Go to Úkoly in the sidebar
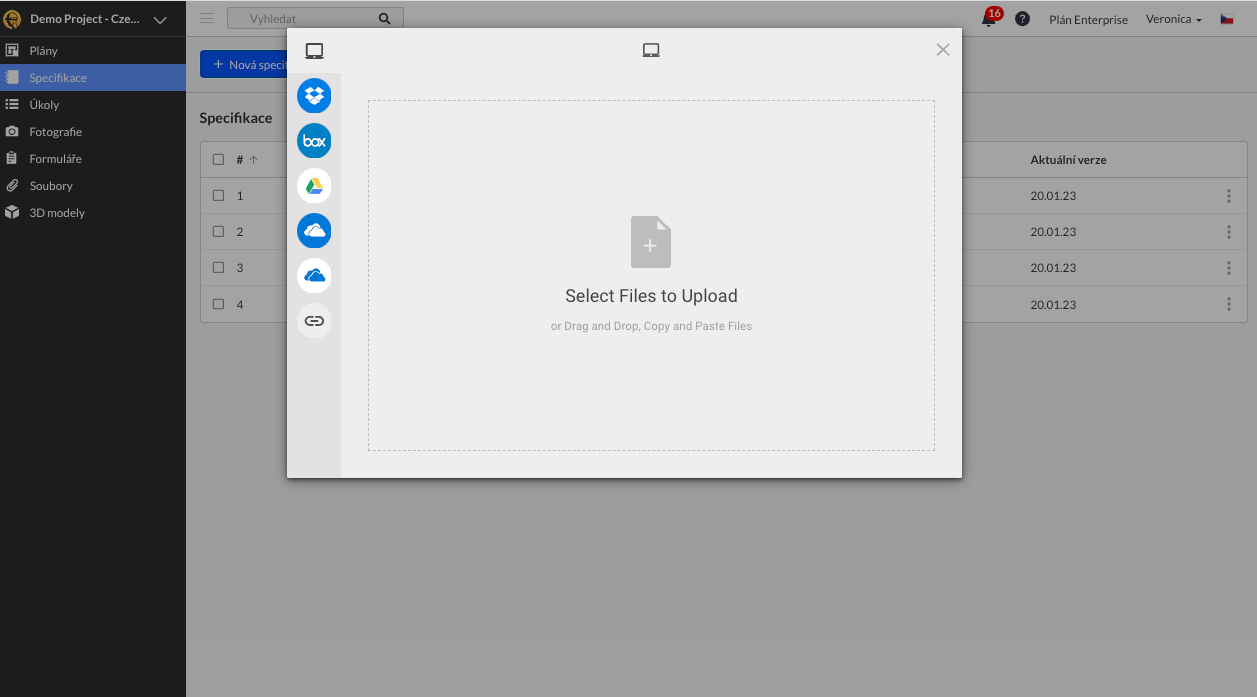The width and height of the screenshot is (1257, 697). tap(44, 105)
